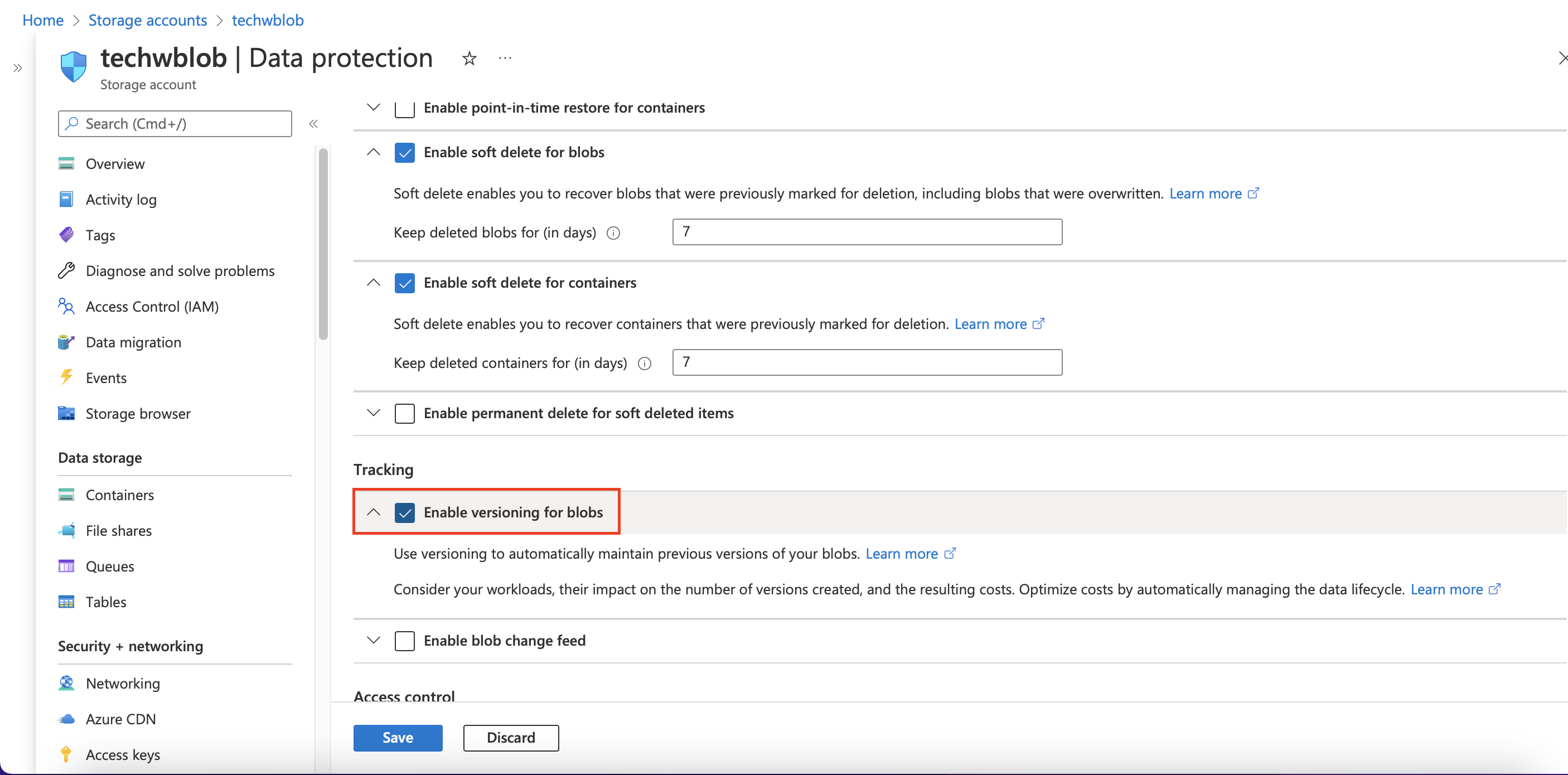Click the sidebar vertical scrollbar

point(323,244)
